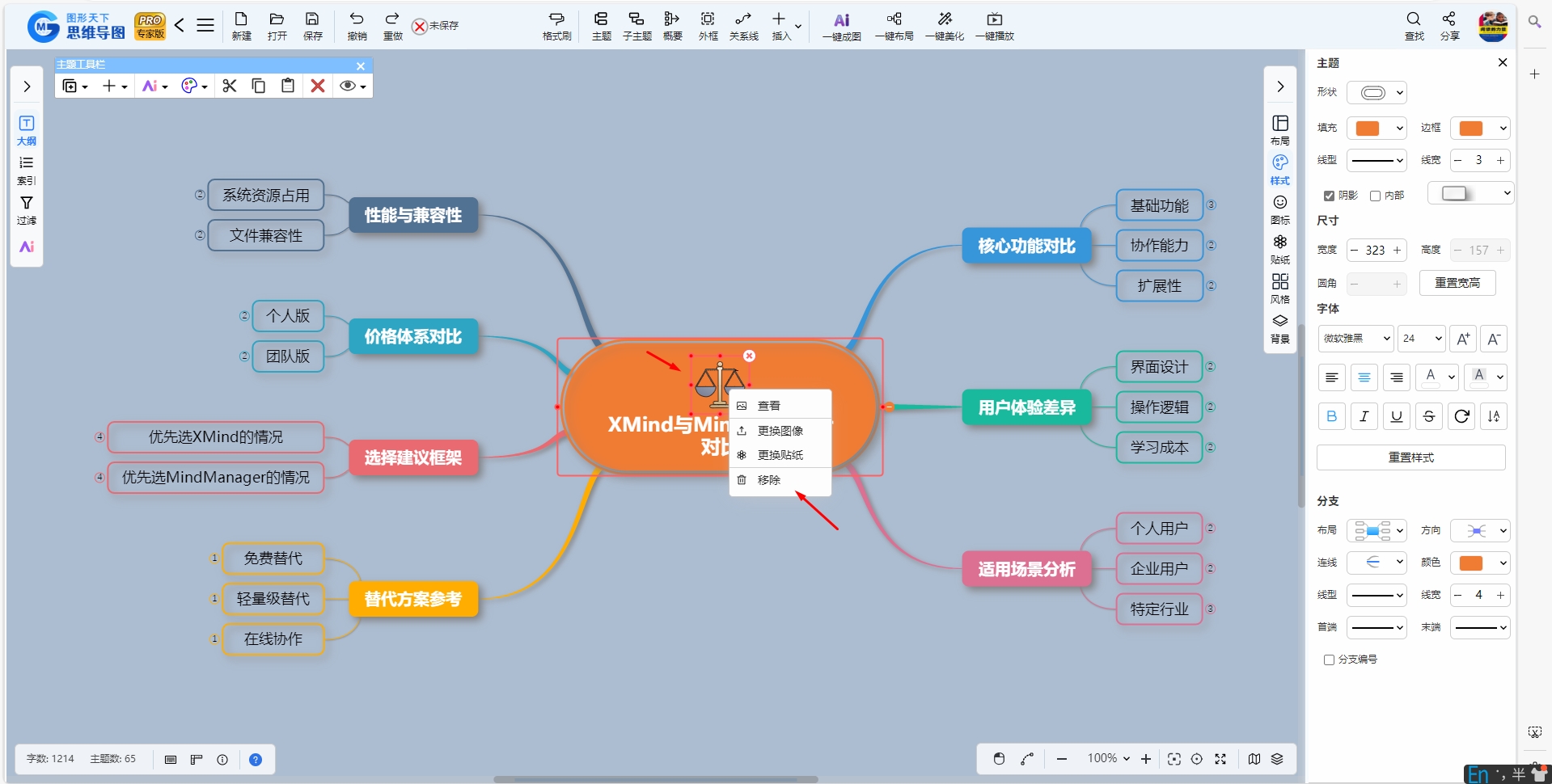Open the font size dropdown showing 24

point(1422,339)
